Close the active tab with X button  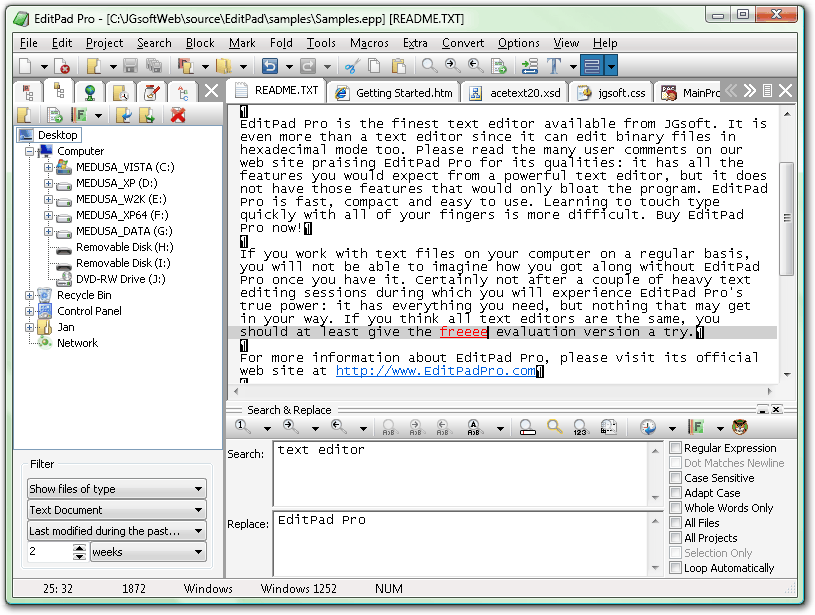[786, 91]
